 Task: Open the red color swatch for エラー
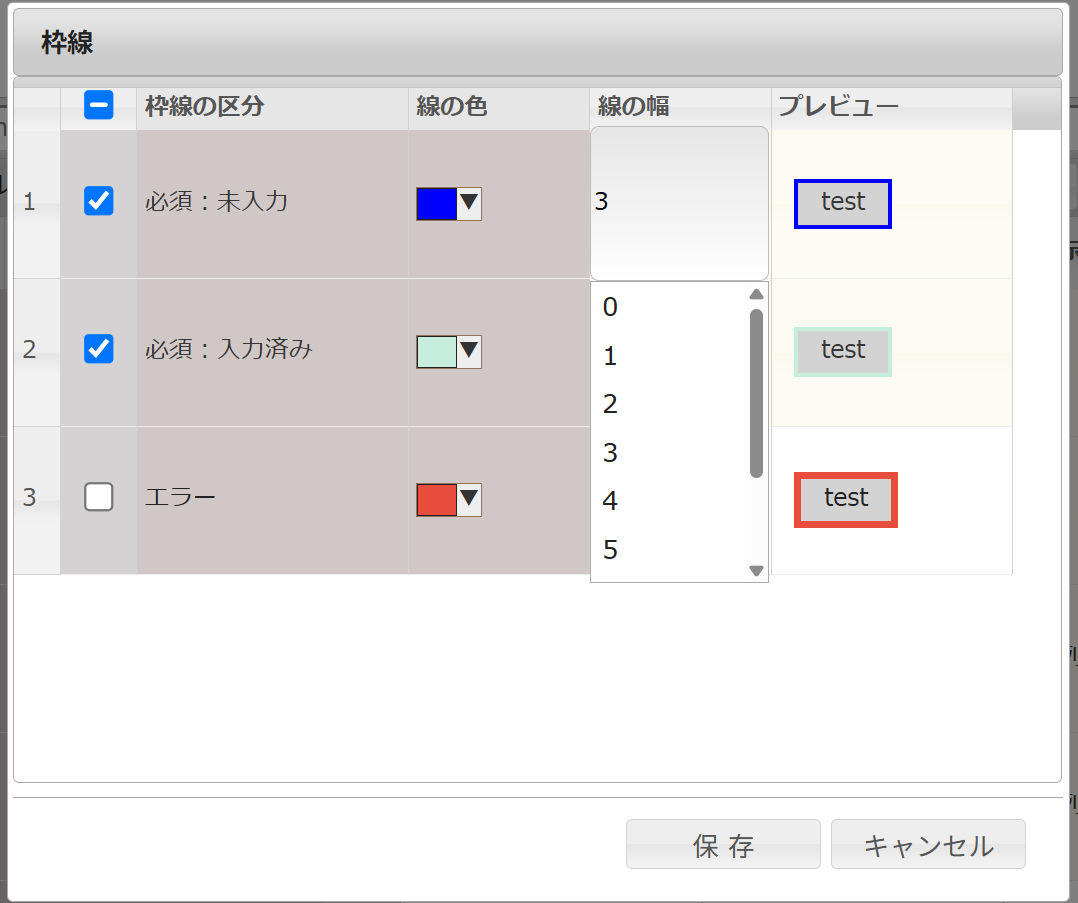coord(437,499)
